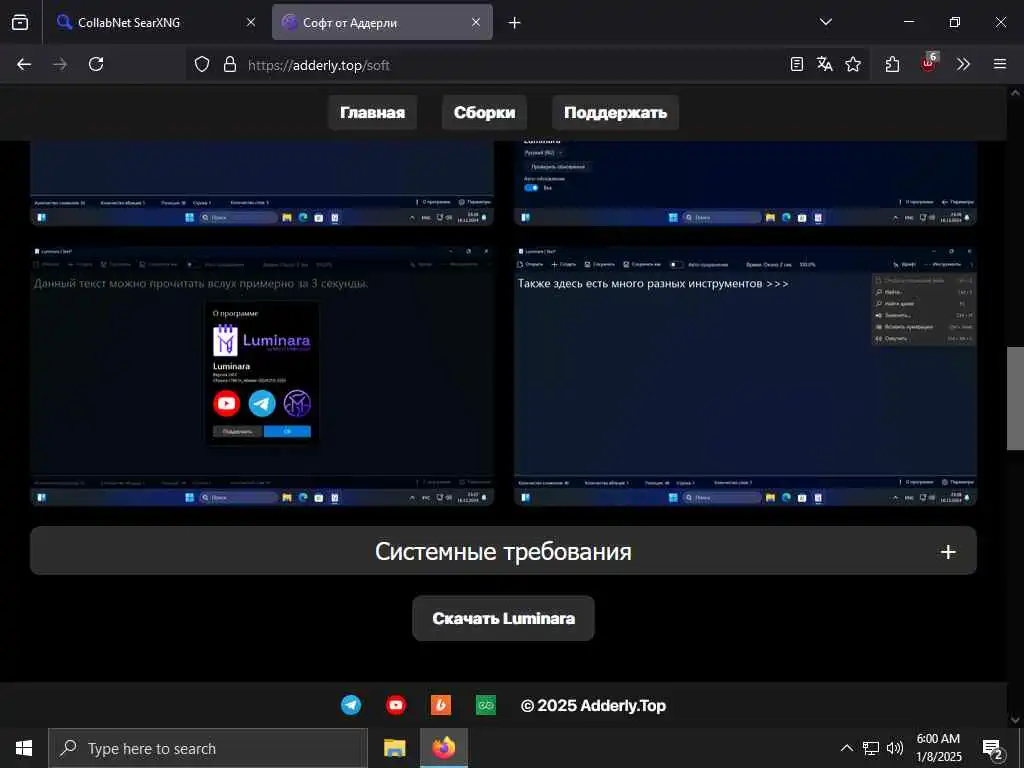
Task: Open the Поддержать page
Action: click(x=615, y=112)
